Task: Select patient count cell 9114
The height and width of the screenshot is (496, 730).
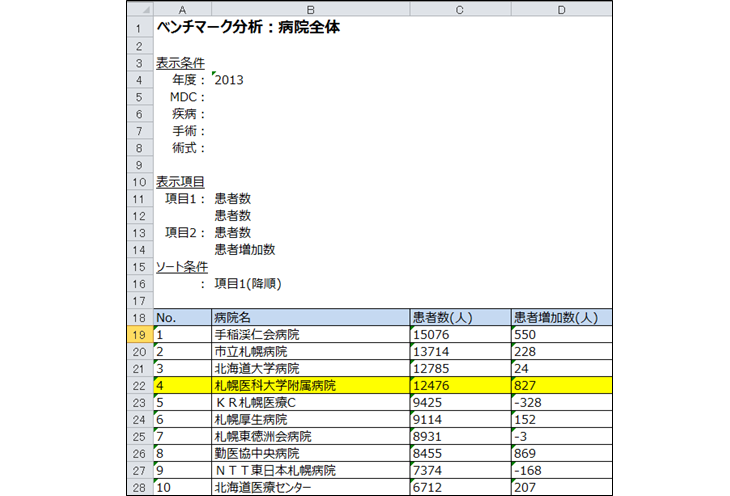Action: coord(460,420)
